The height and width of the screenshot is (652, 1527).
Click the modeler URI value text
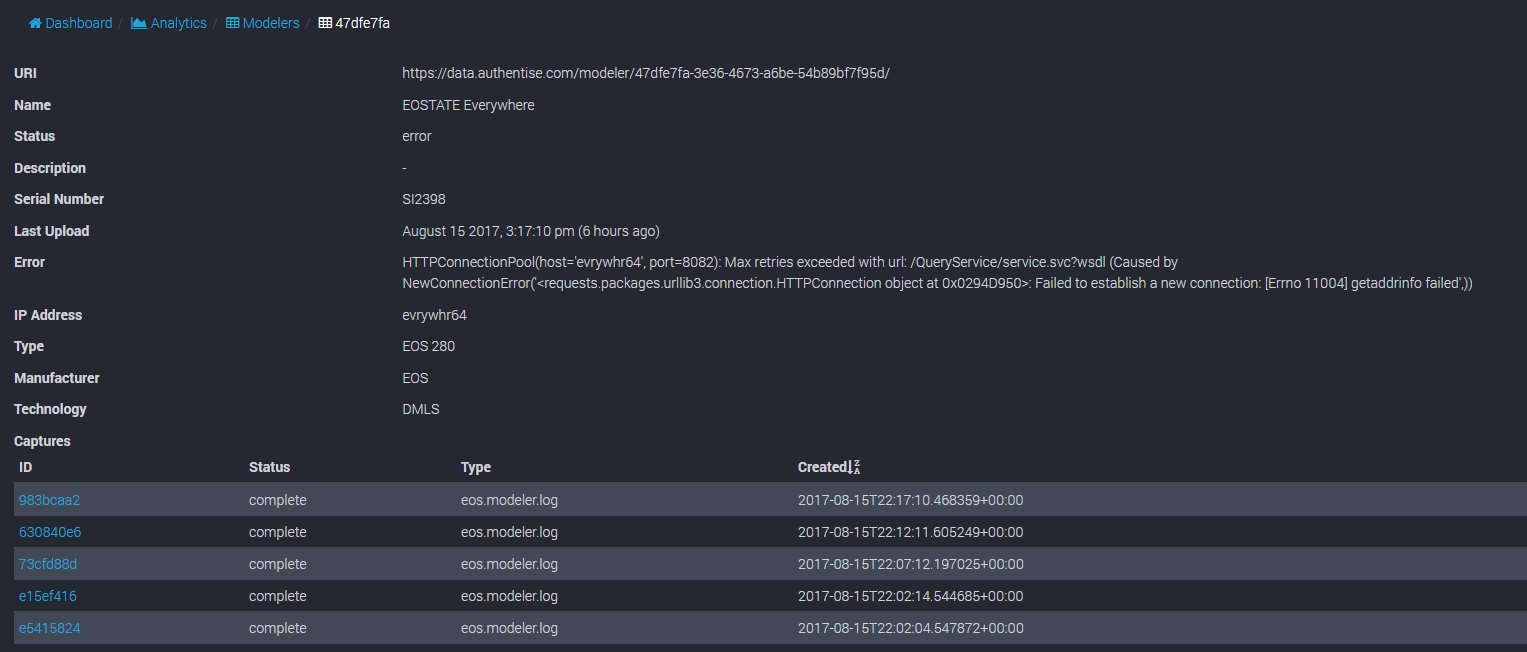click(646, 73)
